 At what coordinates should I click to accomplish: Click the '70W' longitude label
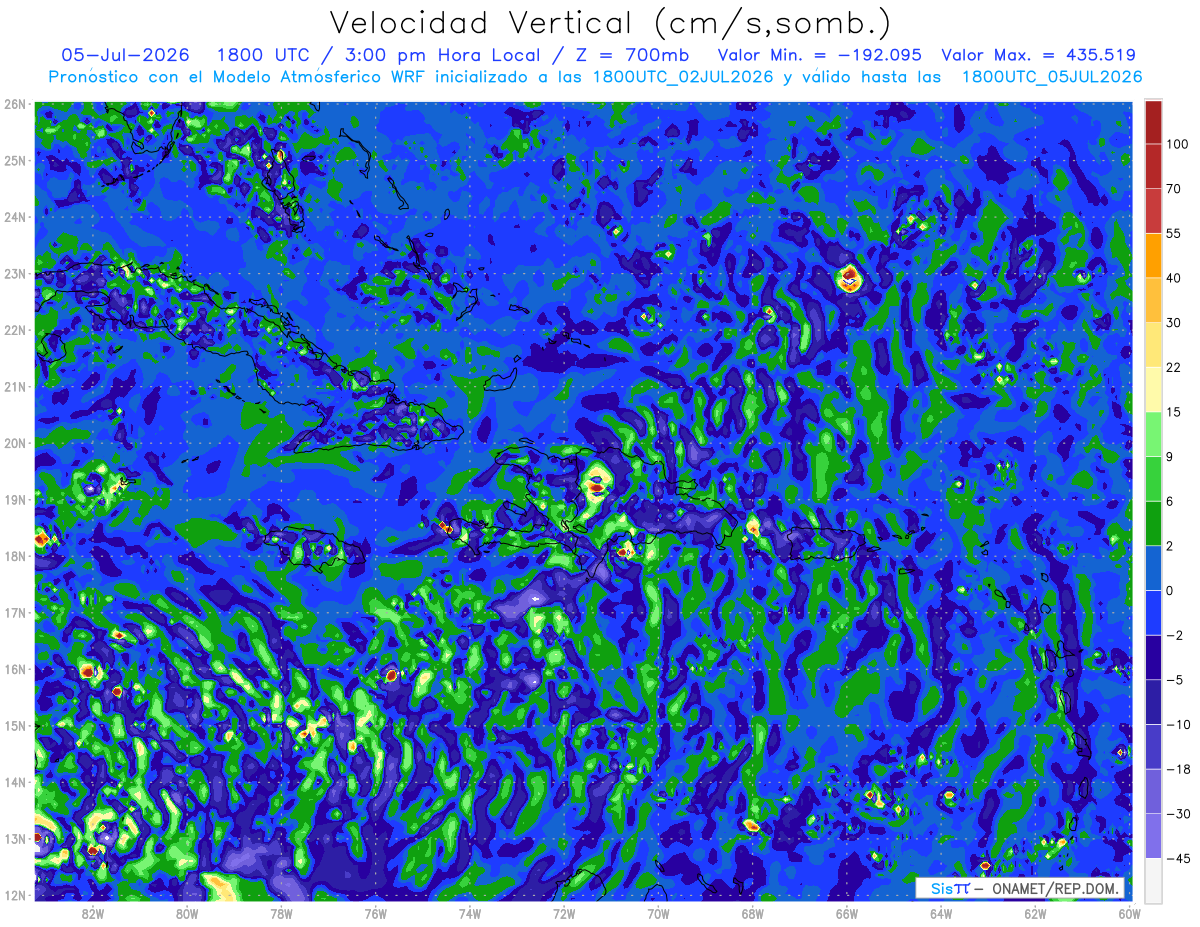(658, 914)
